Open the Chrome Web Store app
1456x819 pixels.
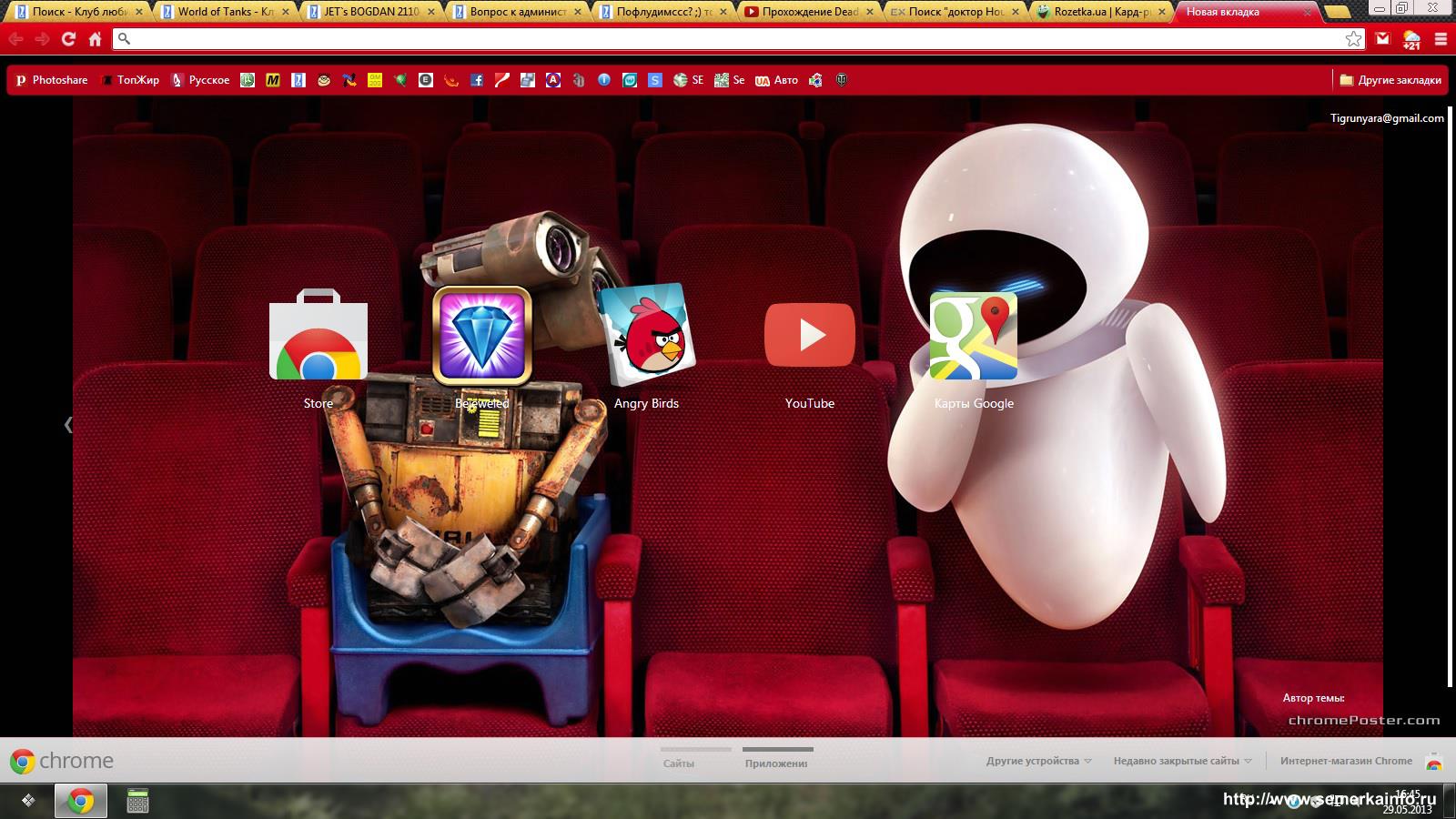(318, 336)
